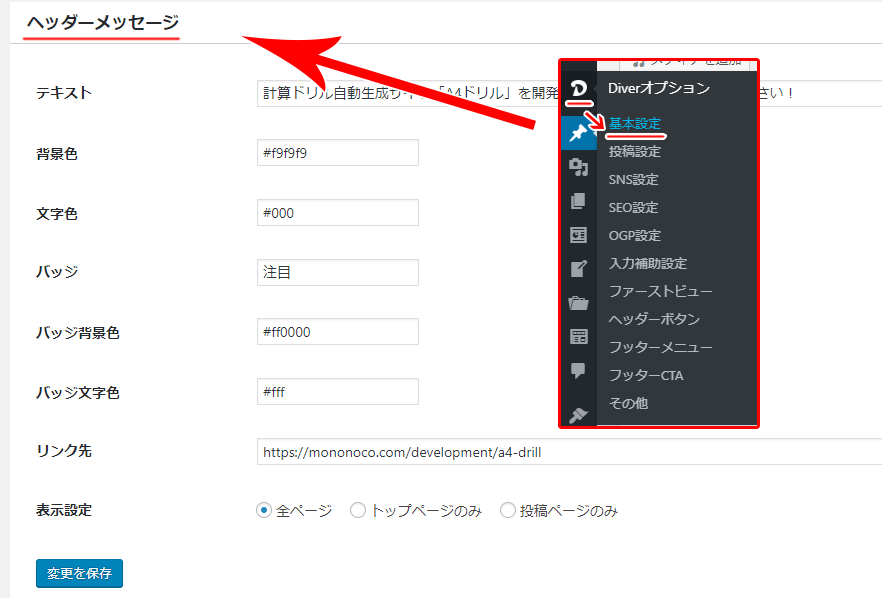Click the comments speech bubble icon
Viewport: 882px width, 598px height.
point(578,370)
